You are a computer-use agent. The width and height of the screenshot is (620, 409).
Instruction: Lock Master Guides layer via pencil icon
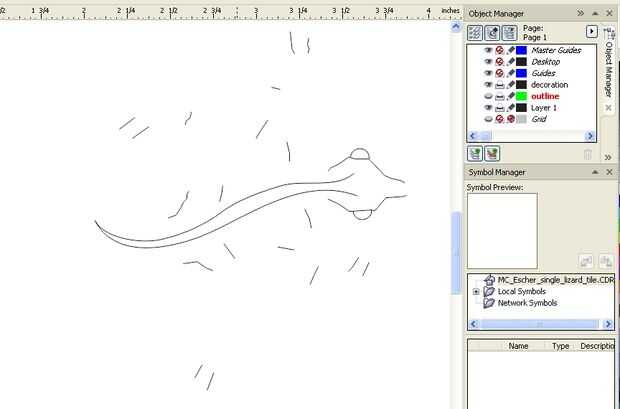point(510,50)
